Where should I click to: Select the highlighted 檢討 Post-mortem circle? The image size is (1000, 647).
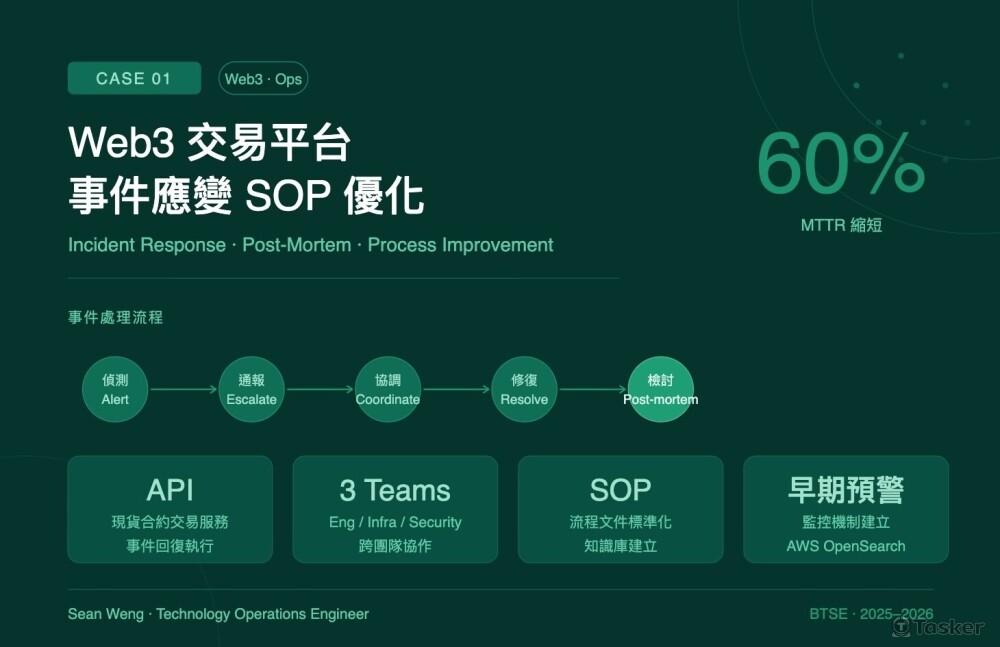tap(661, 389)
